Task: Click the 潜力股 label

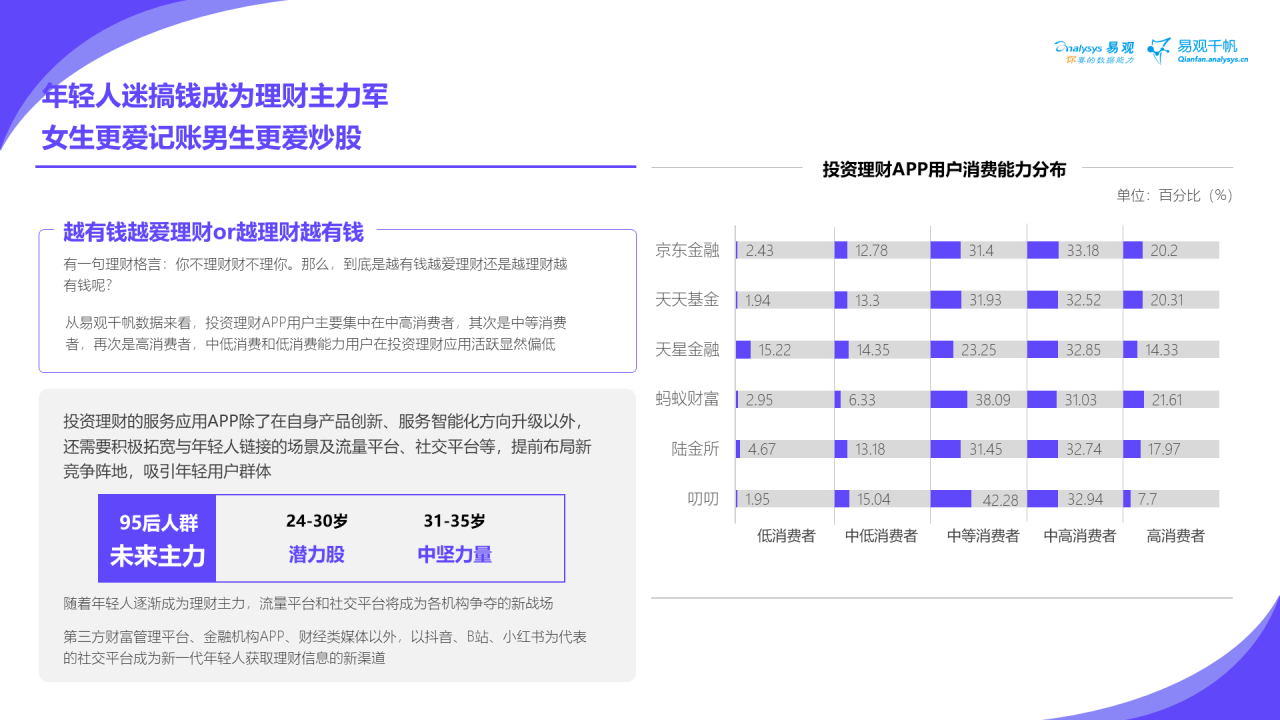Action: pyautogui.click(x=317, y=554)
